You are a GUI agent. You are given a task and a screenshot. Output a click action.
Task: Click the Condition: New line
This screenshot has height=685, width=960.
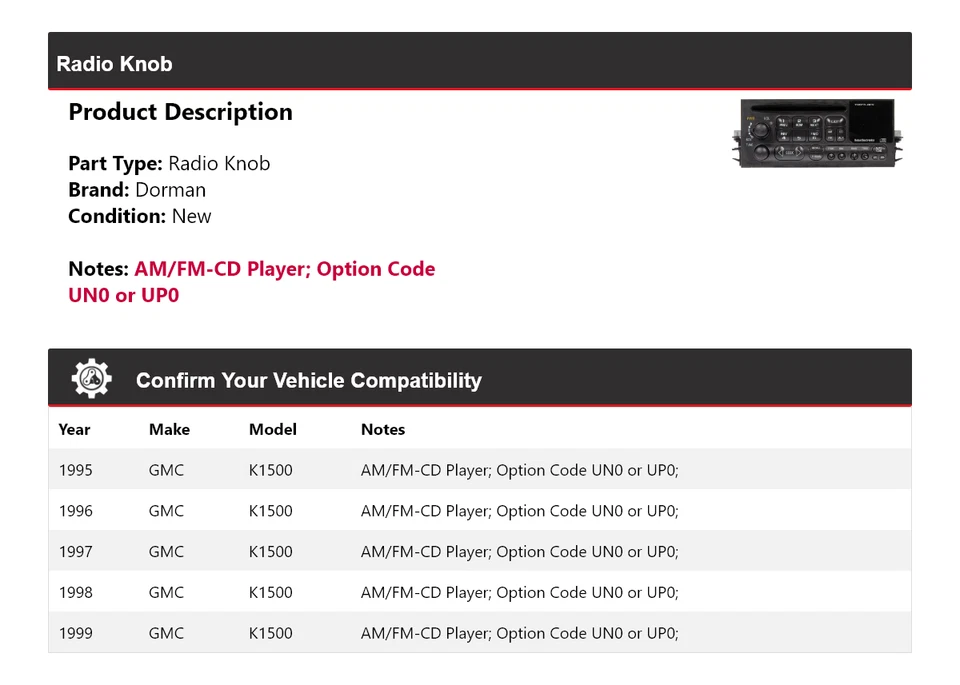tap(140, 216)
